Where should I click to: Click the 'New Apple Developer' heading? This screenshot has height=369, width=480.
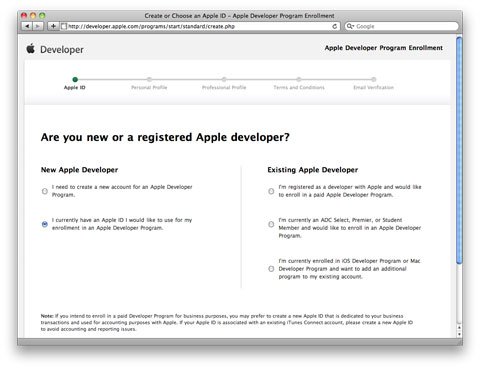click(x=79, y=170)
